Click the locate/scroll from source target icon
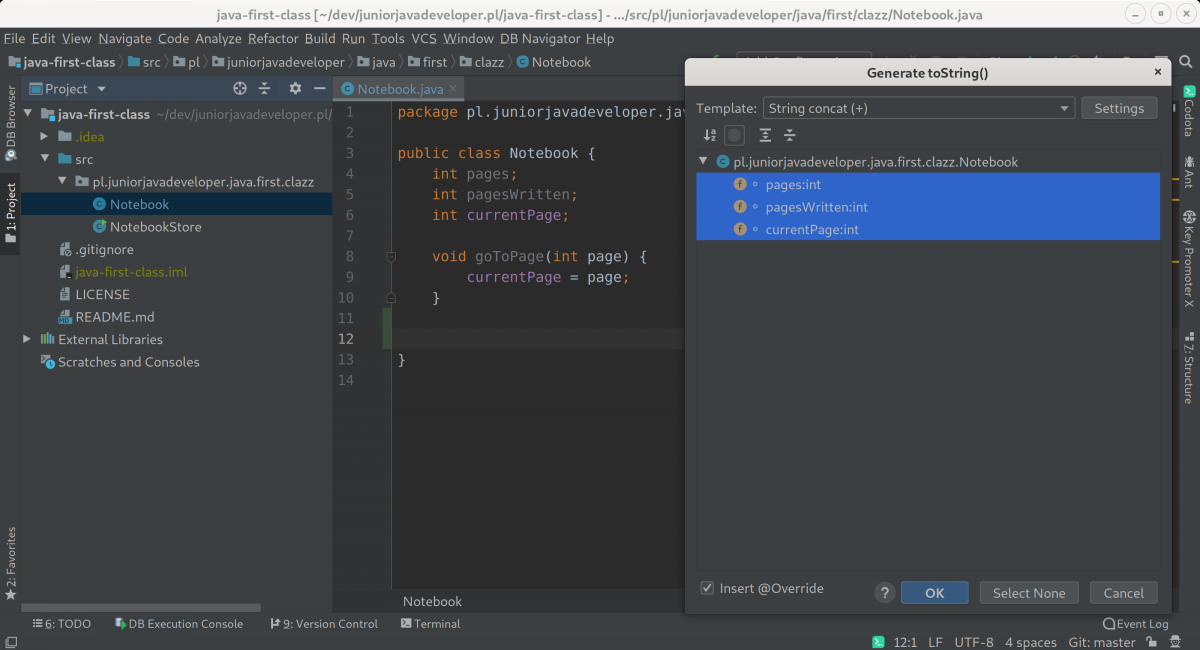Image resolution: width=1200 pixels, height=650 pixels. [x=240, y=88]
